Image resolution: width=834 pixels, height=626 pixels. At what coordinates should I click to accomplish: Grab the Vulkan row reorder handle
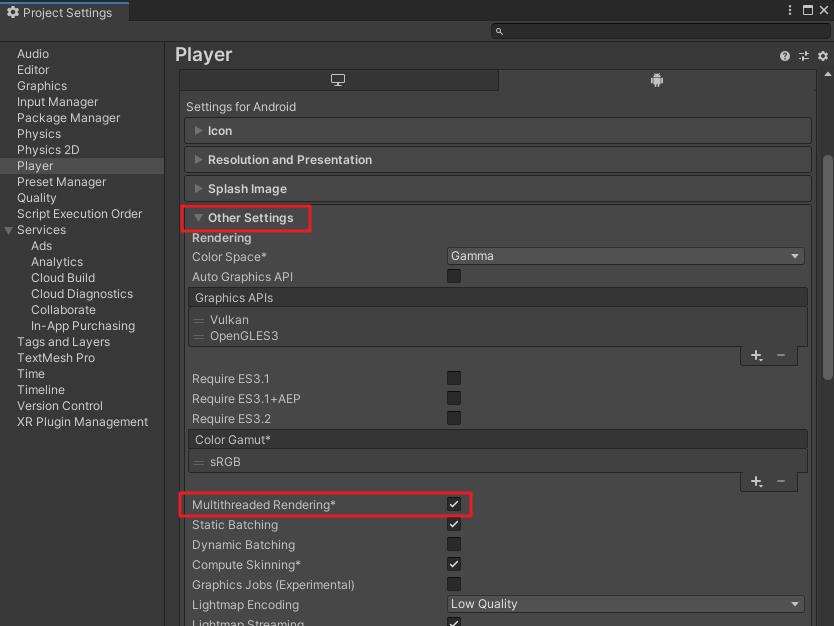(199, 320)
